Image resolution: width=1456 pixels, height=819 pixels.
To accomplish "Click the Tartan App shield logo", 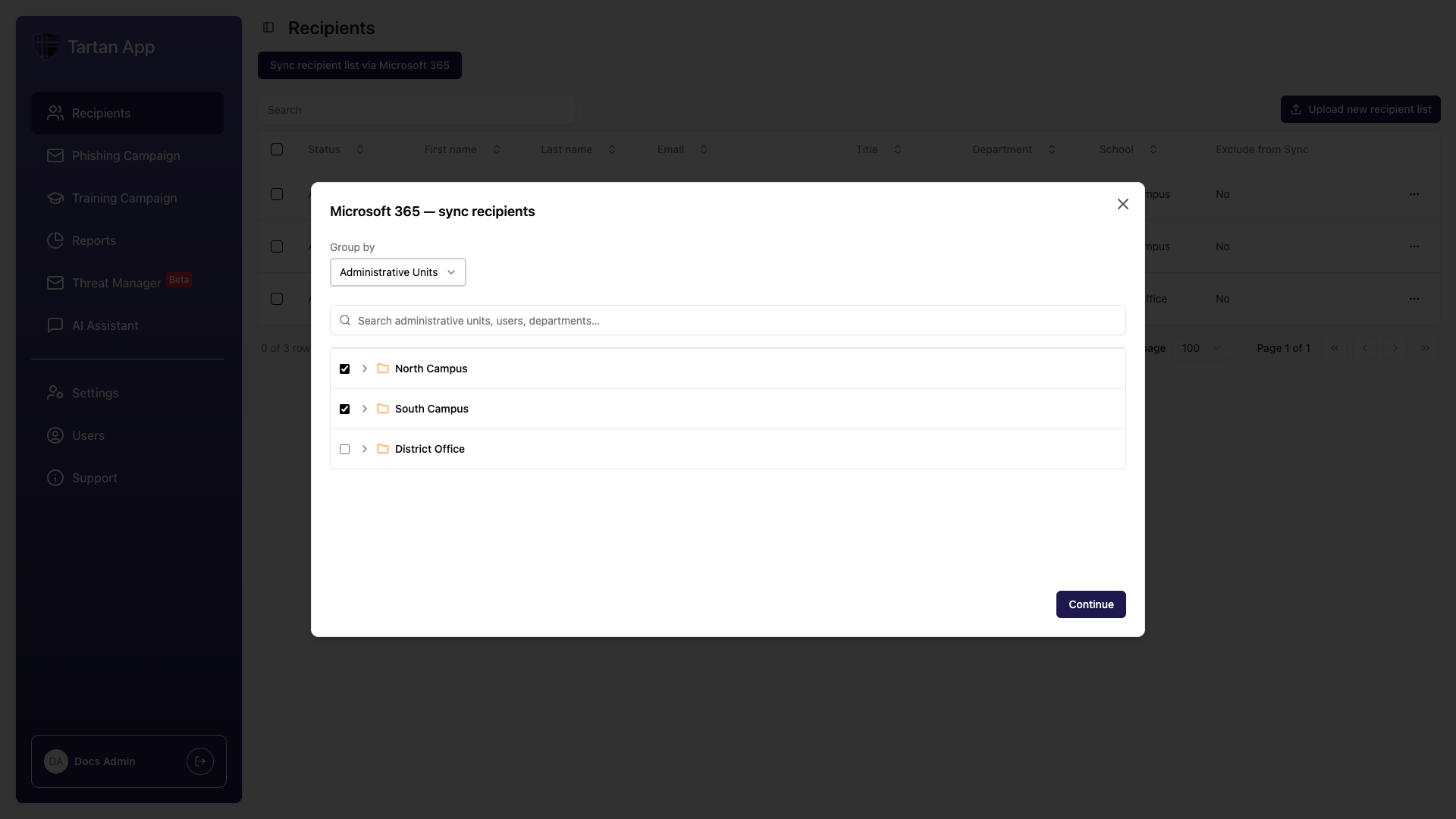I will click(x=46, y=46).
